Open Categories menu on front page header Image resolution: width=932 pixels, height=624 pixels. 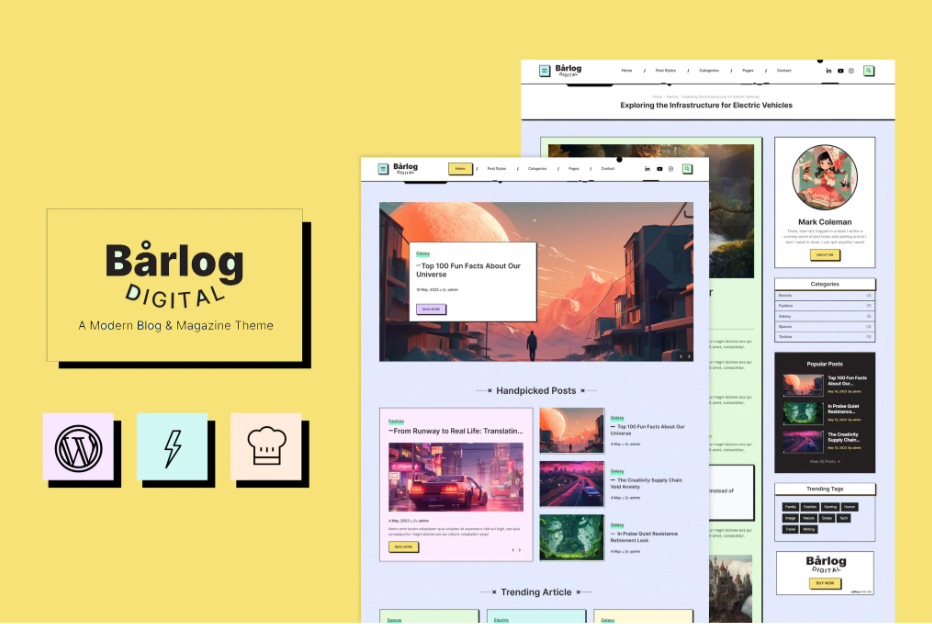[x=537, y=169]
